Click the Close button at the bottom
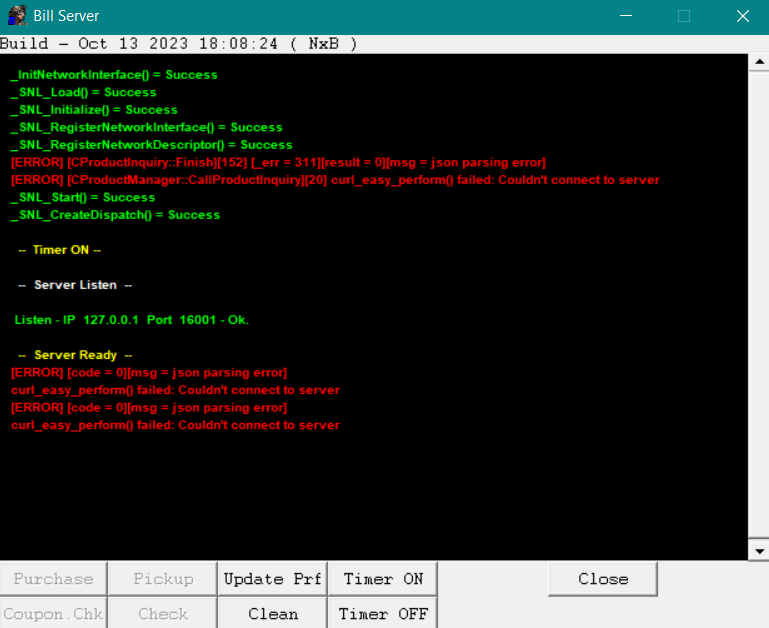Image resolution: width=769 pixels, height=628 pixels. click(x=603, y=579)
